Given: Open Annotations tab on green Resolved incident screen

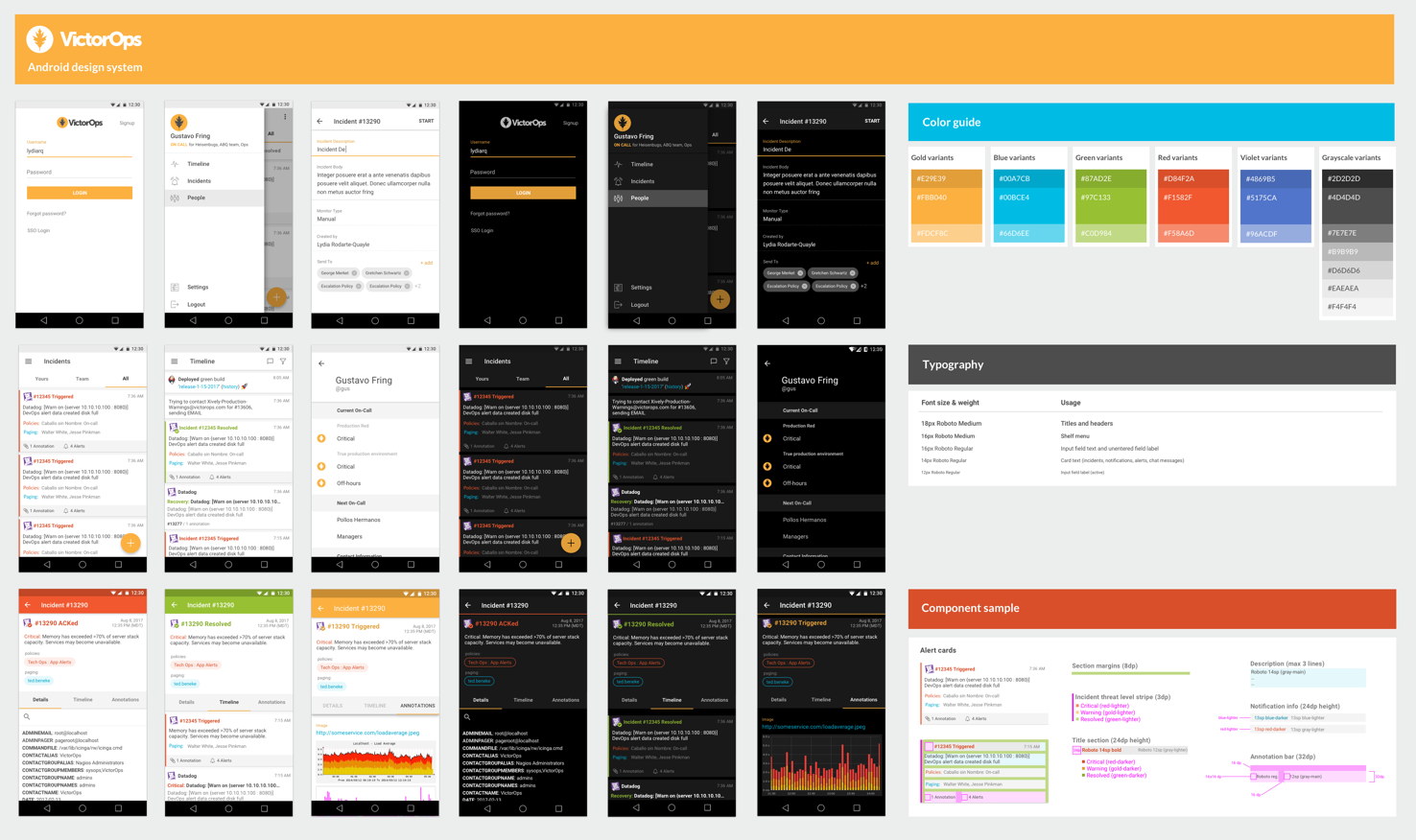Looking at the screenshot, I should tap(271, 702).
